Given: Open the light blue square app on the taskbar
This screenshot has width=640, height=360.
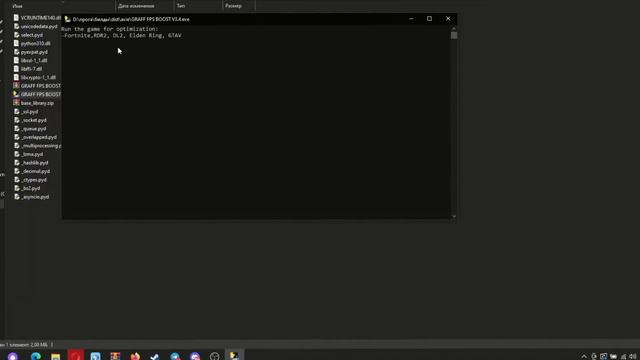Looking at the screenshot, I should click(x=96, y=356).
